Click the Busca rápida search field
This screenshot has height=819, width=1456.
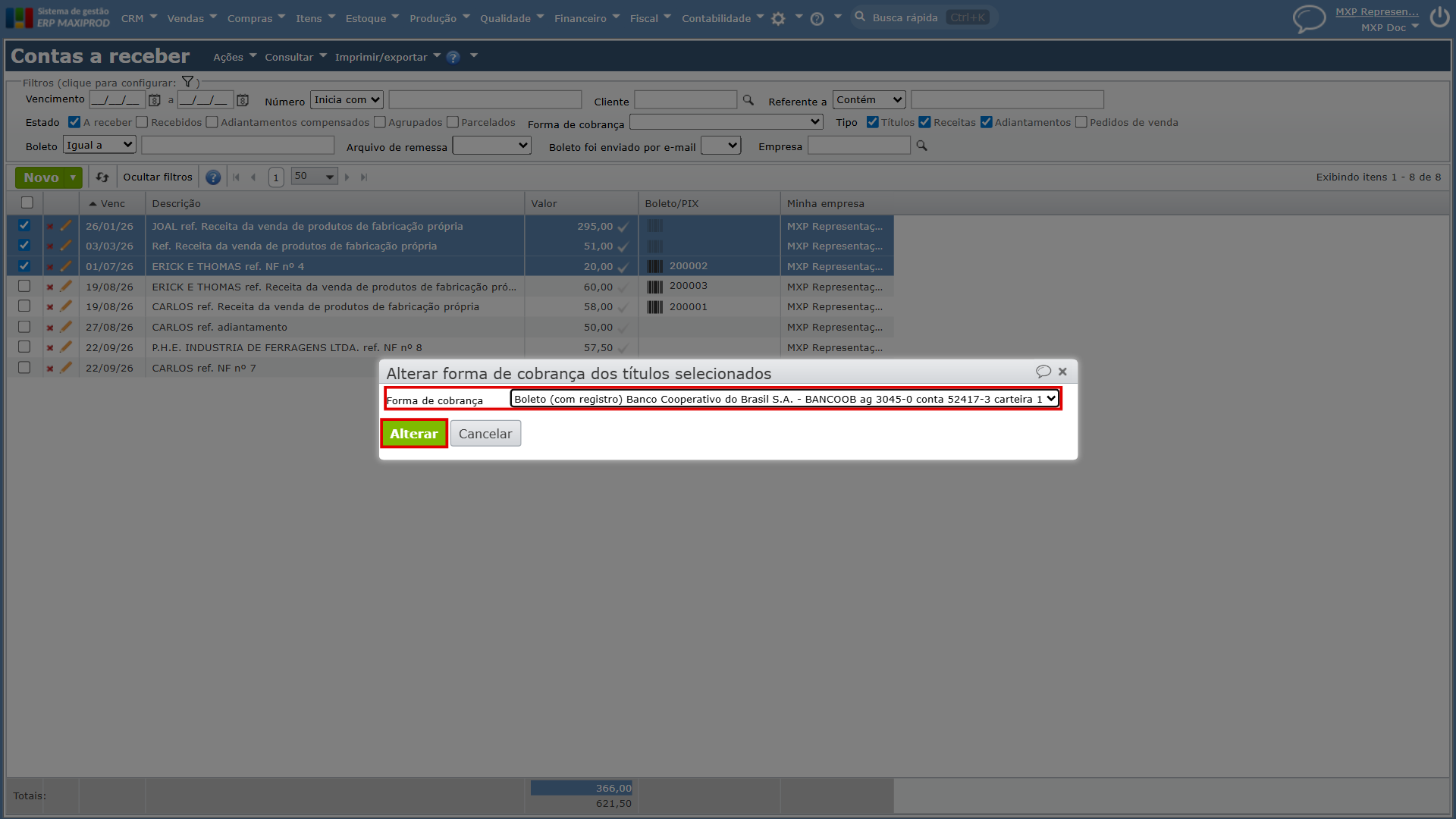[924, 17]
